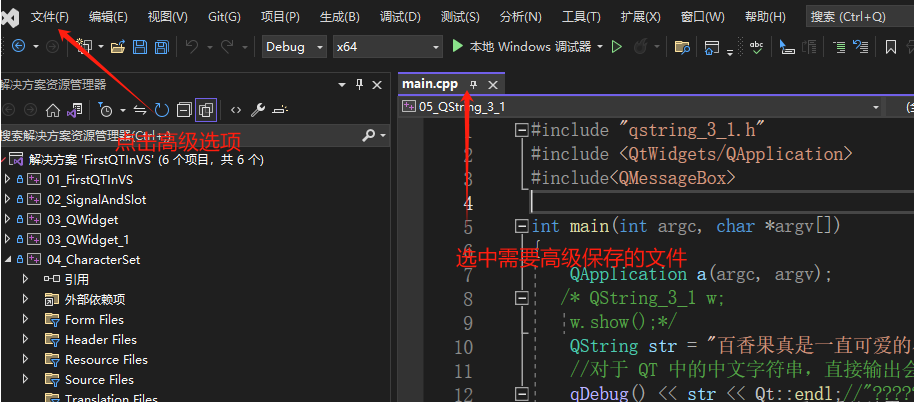Toggle Show All Files button
Viewport: 914px width, 402px height.
click(206, 110)
